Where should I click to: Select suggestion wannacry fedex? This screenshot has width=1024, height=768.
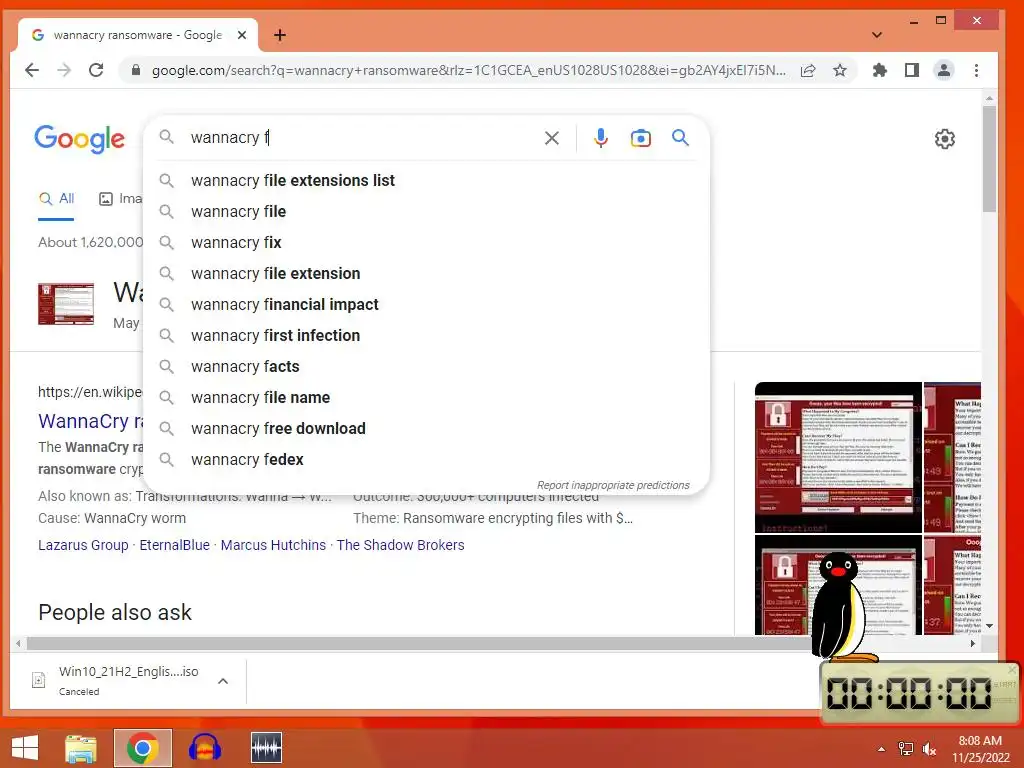[426, 460]
